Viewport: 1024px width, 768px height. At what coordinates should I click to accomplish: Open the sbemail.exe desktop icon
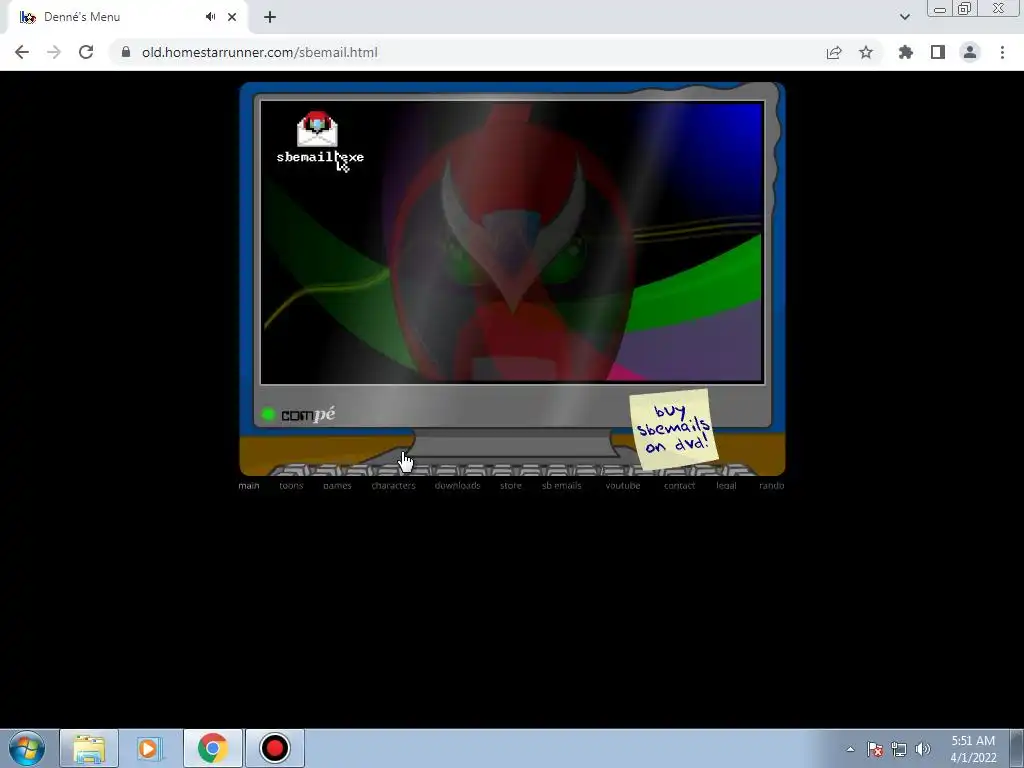[x=319, y=137]
